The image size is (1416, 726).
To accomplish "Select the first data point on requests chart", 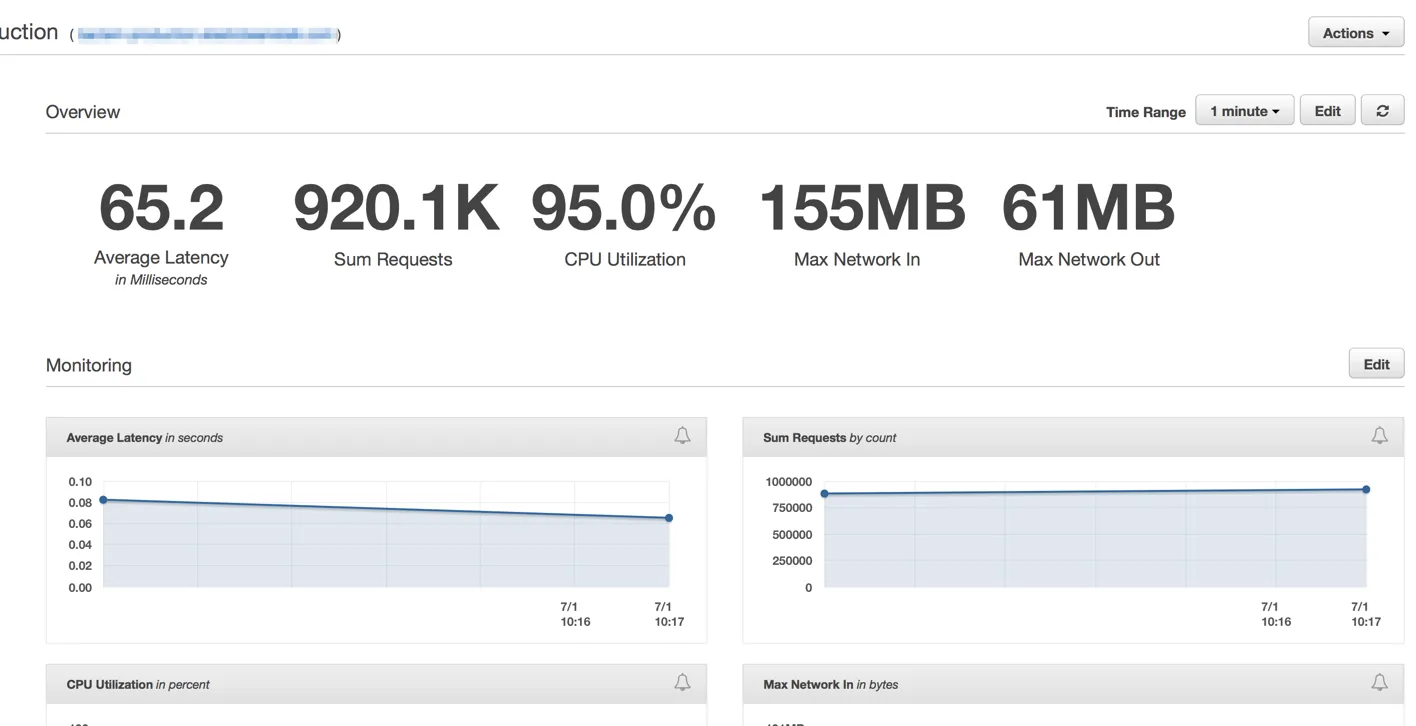I will point(824,493).
